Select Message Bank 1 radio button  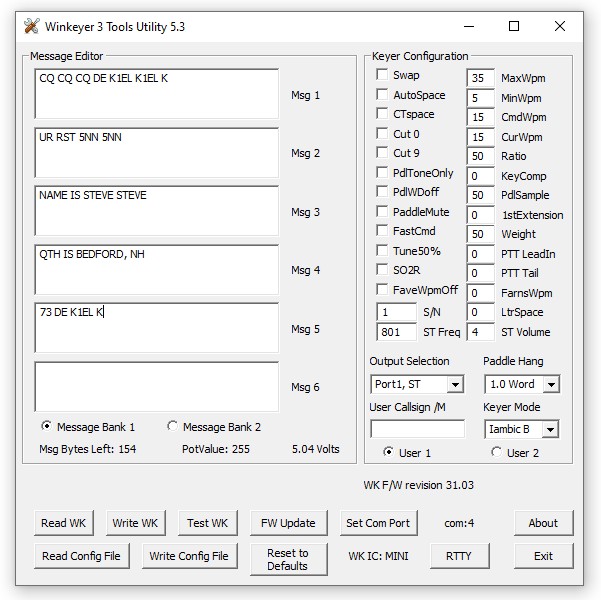tap(46, 426)
